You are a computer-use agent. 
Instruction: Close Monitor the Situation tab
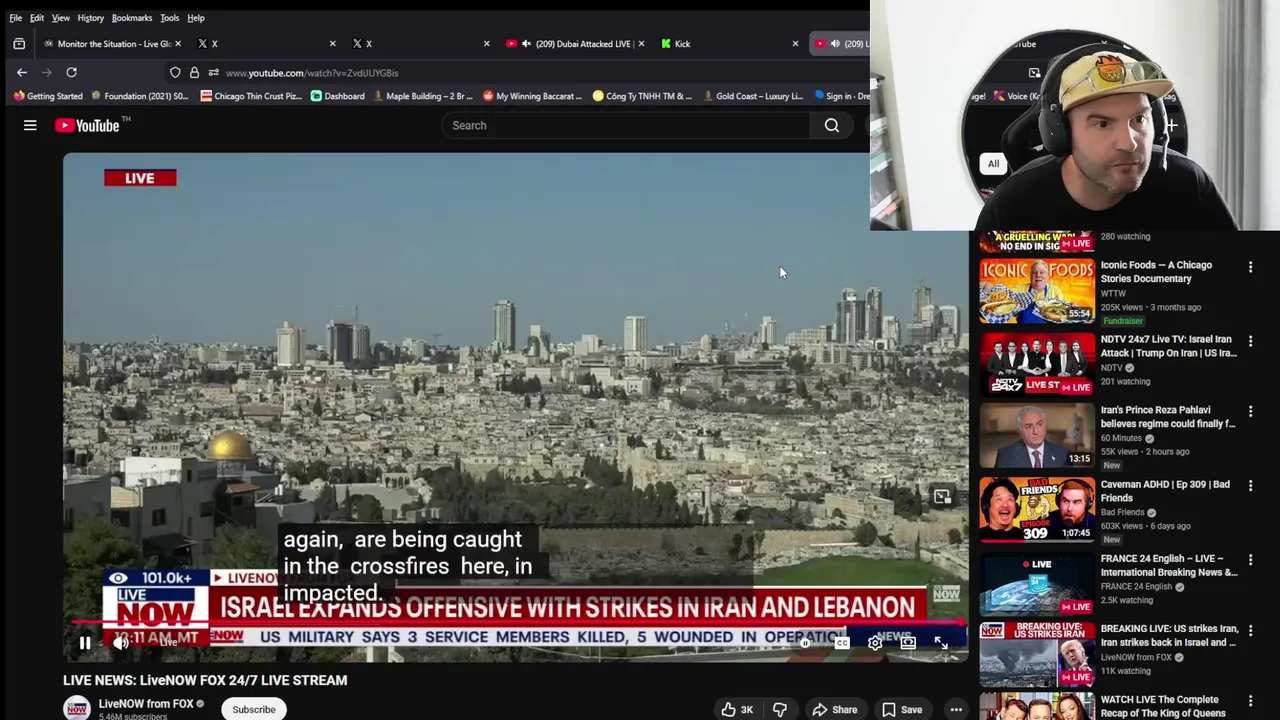click(178, 44)
